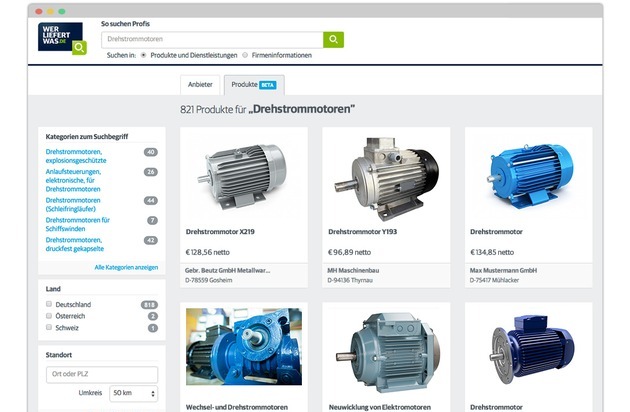Check the Deutschland country checkbox

[49, 304]
